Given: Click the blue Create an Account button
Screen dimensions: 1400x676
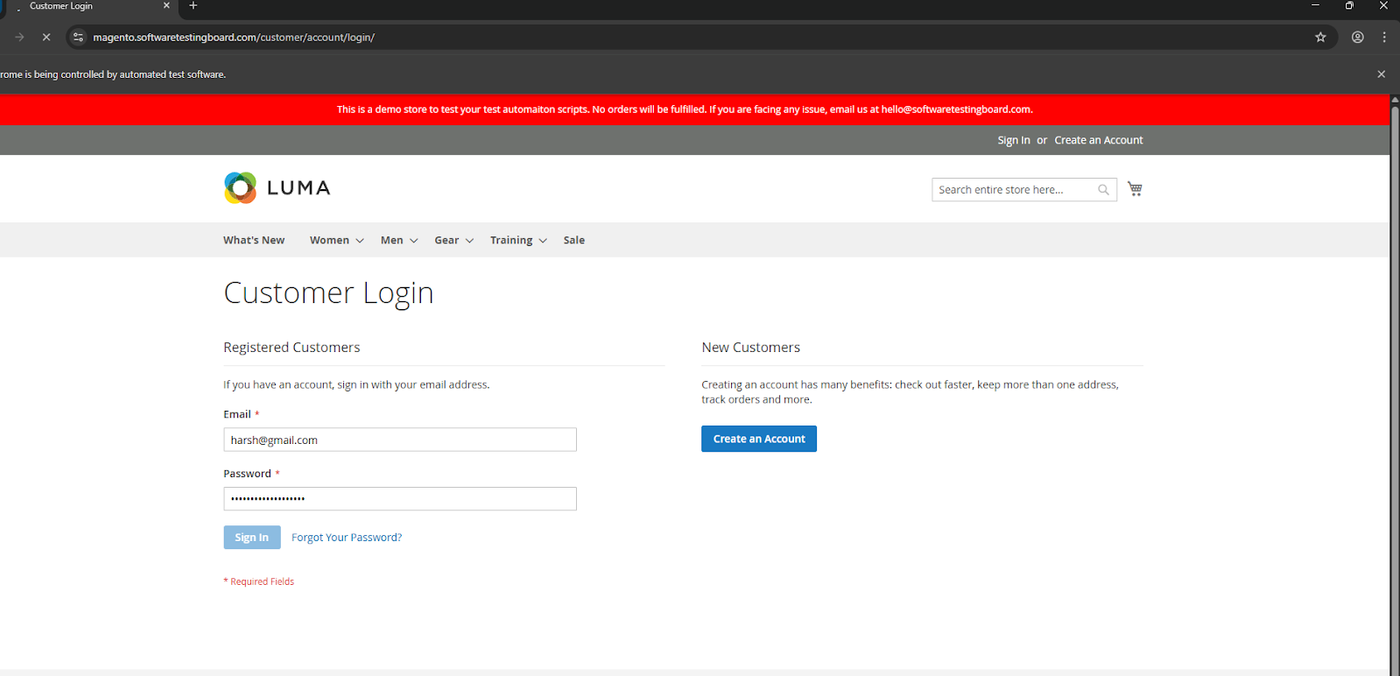Looking at the screenshot, I should point(759,439).
